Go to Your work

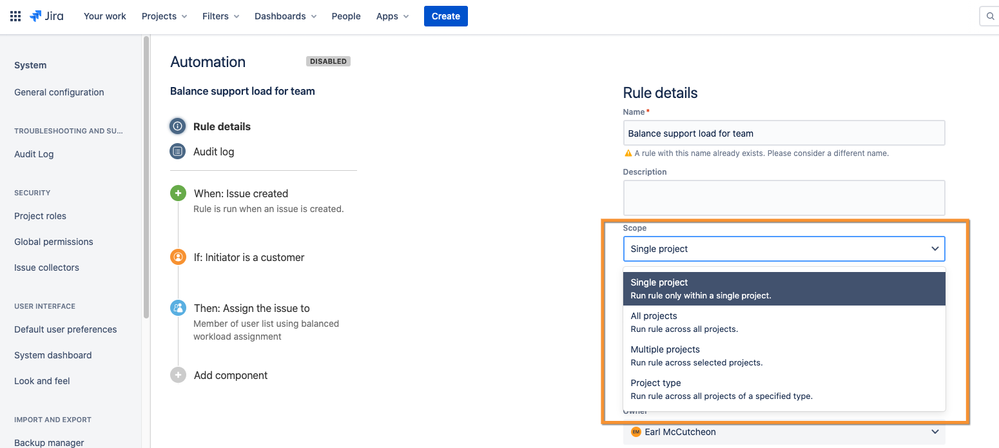pos(105,17)
